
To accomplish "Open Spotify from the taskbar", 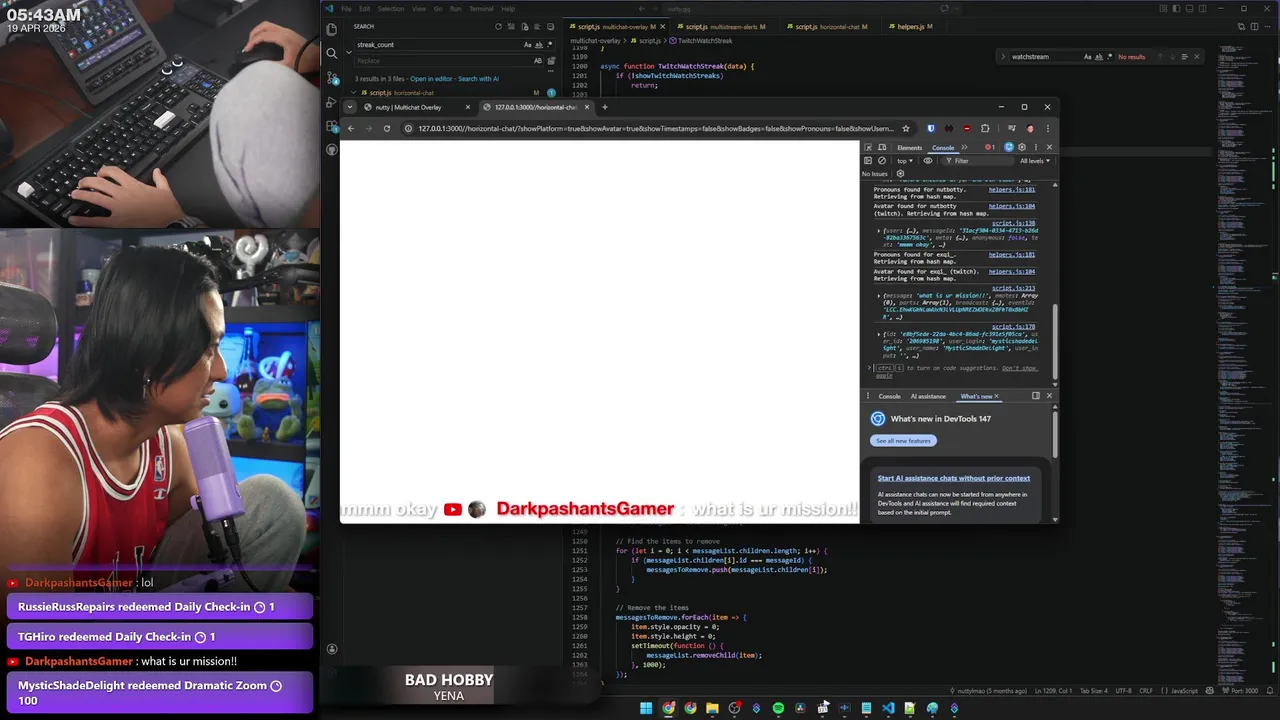I will 778,708.
